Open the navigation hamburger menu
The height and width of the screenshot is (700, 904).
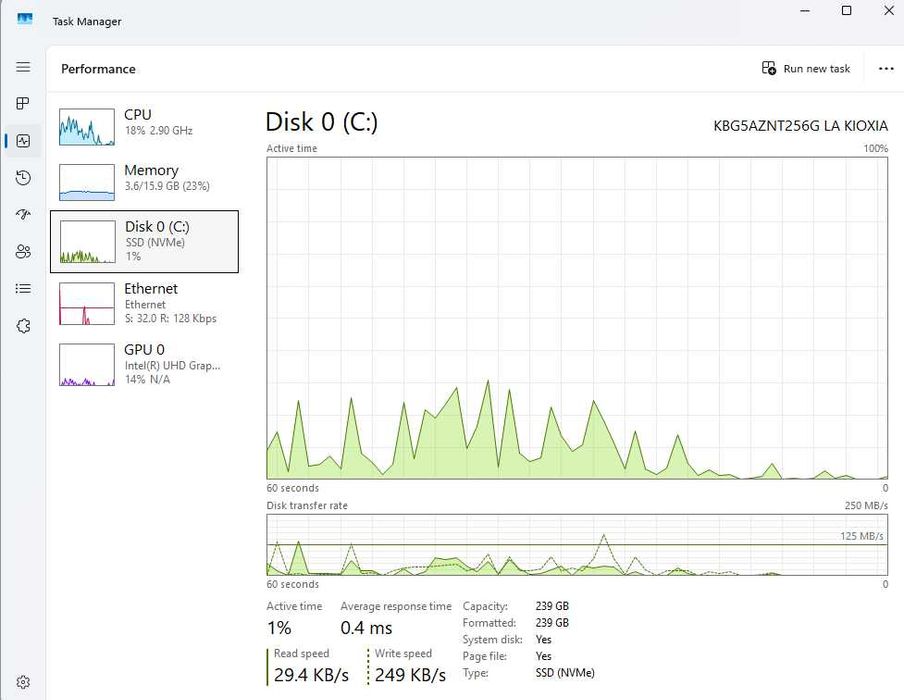click(x=23, y=67)
